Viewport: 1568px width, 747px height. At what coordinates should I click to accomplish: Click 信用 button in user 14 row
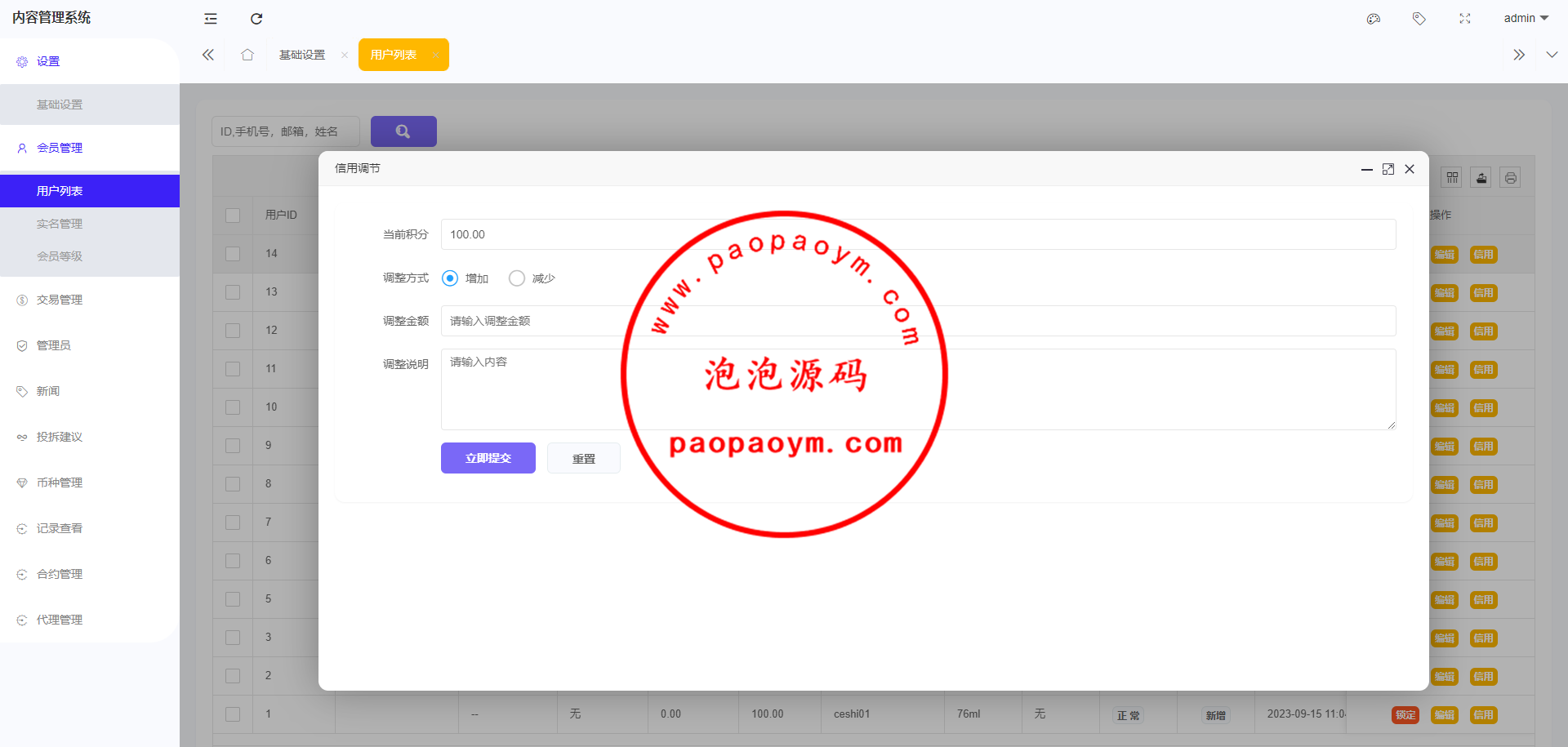click(1484, 255)
